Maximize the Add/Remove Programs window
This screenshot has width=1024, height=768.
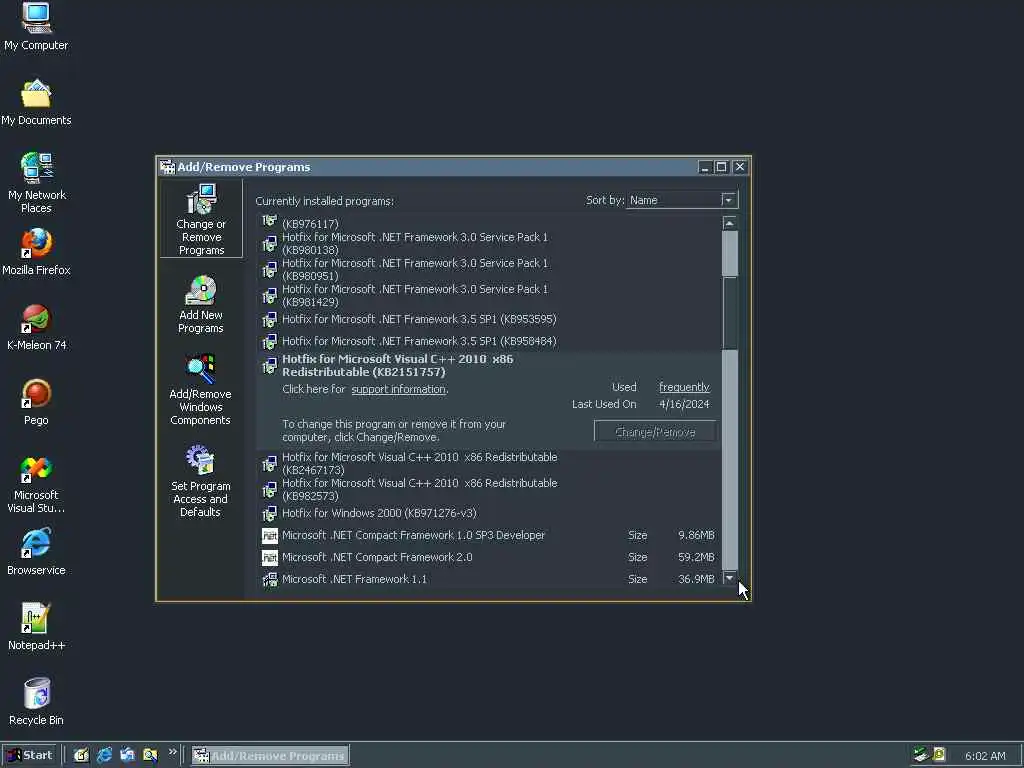[x=721, y=167]
